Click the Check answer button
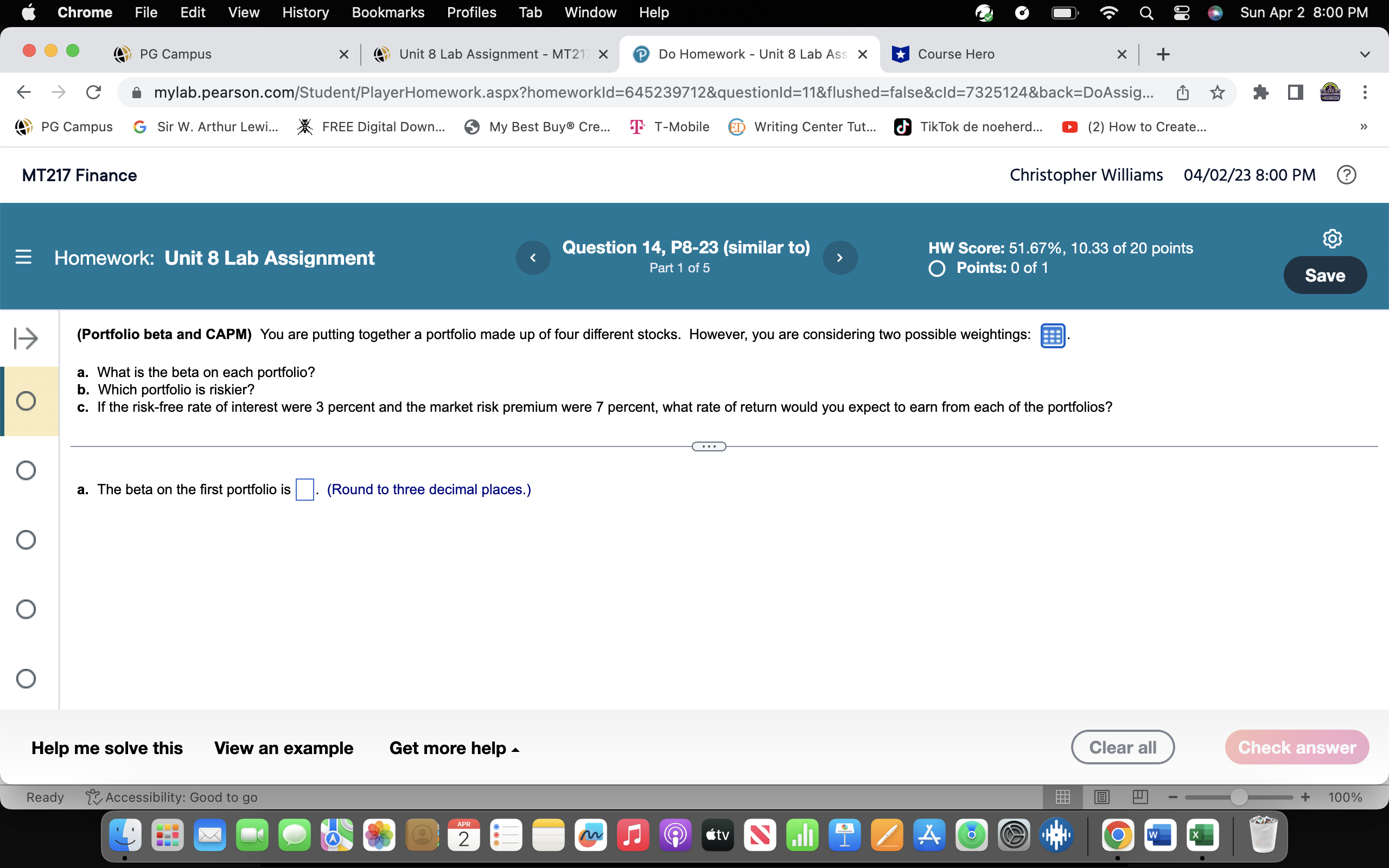The height and width of the screenshot is (868, 1389). coord(1297,747)
